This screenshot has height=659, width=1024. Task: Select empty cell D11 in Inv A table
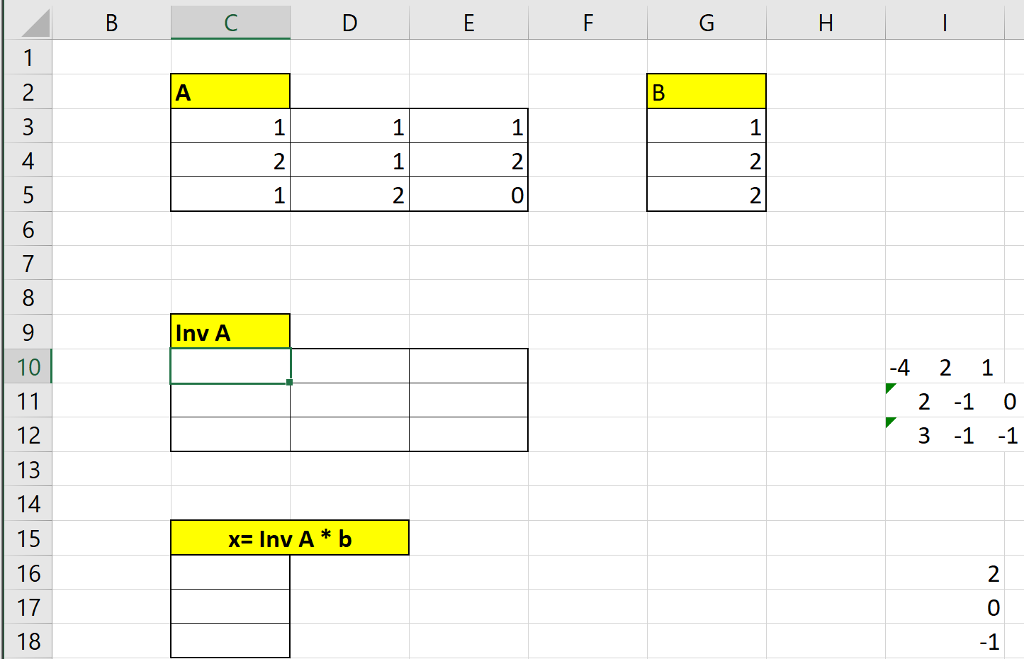tap(350, 400)
